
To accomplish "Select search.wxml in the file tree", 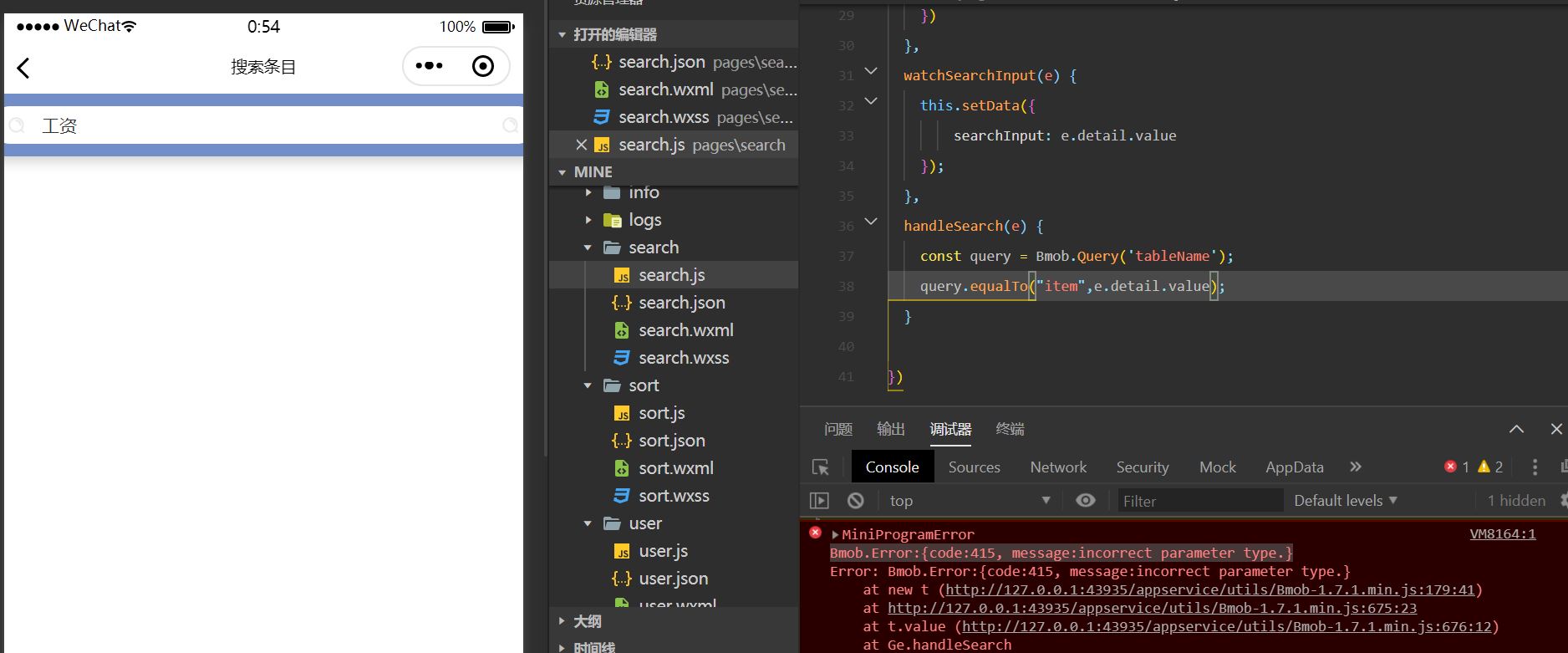I will point(686,330).
